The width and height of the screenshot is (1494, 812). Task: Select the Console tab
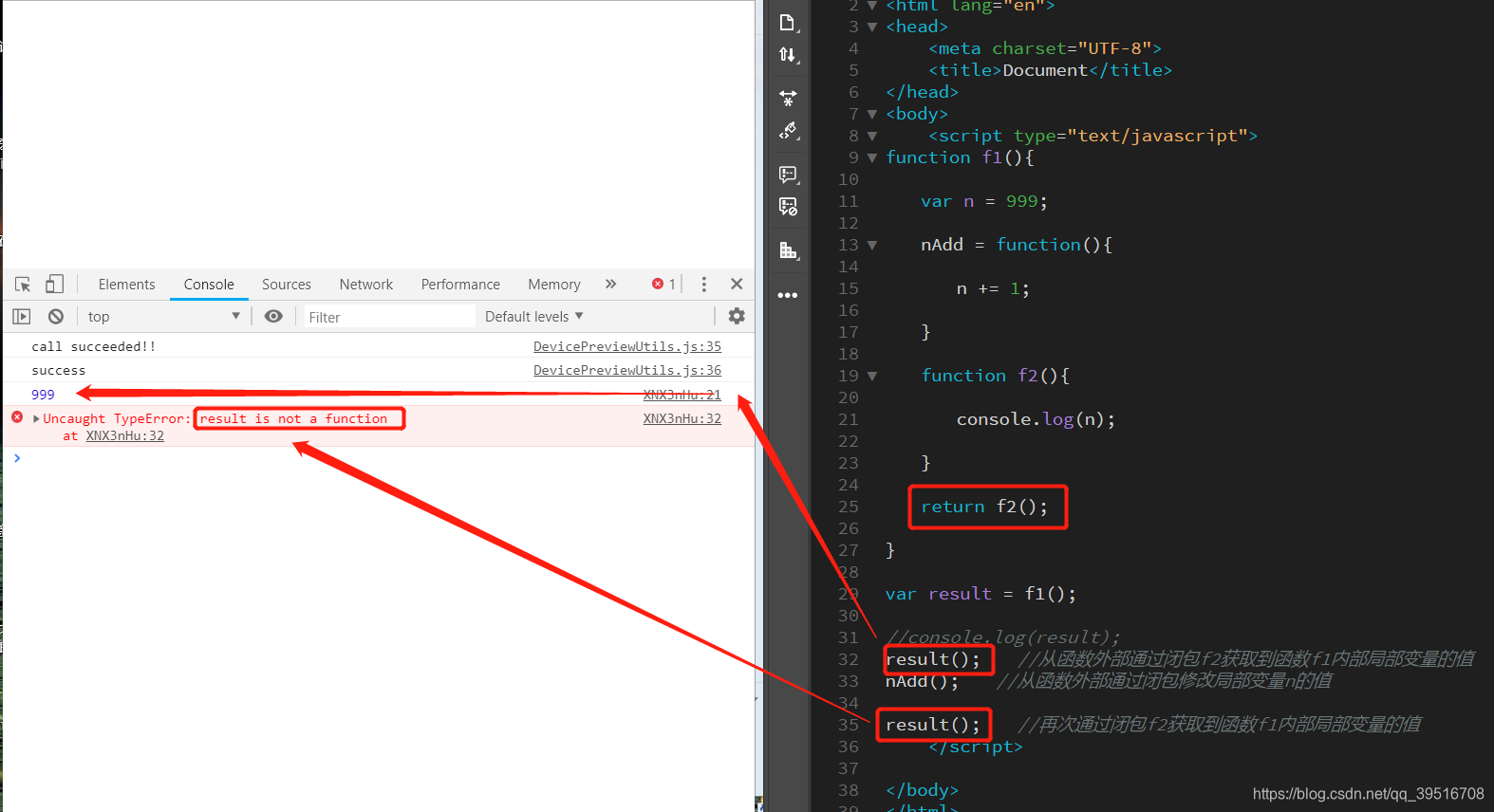click(x=209, y=285)
